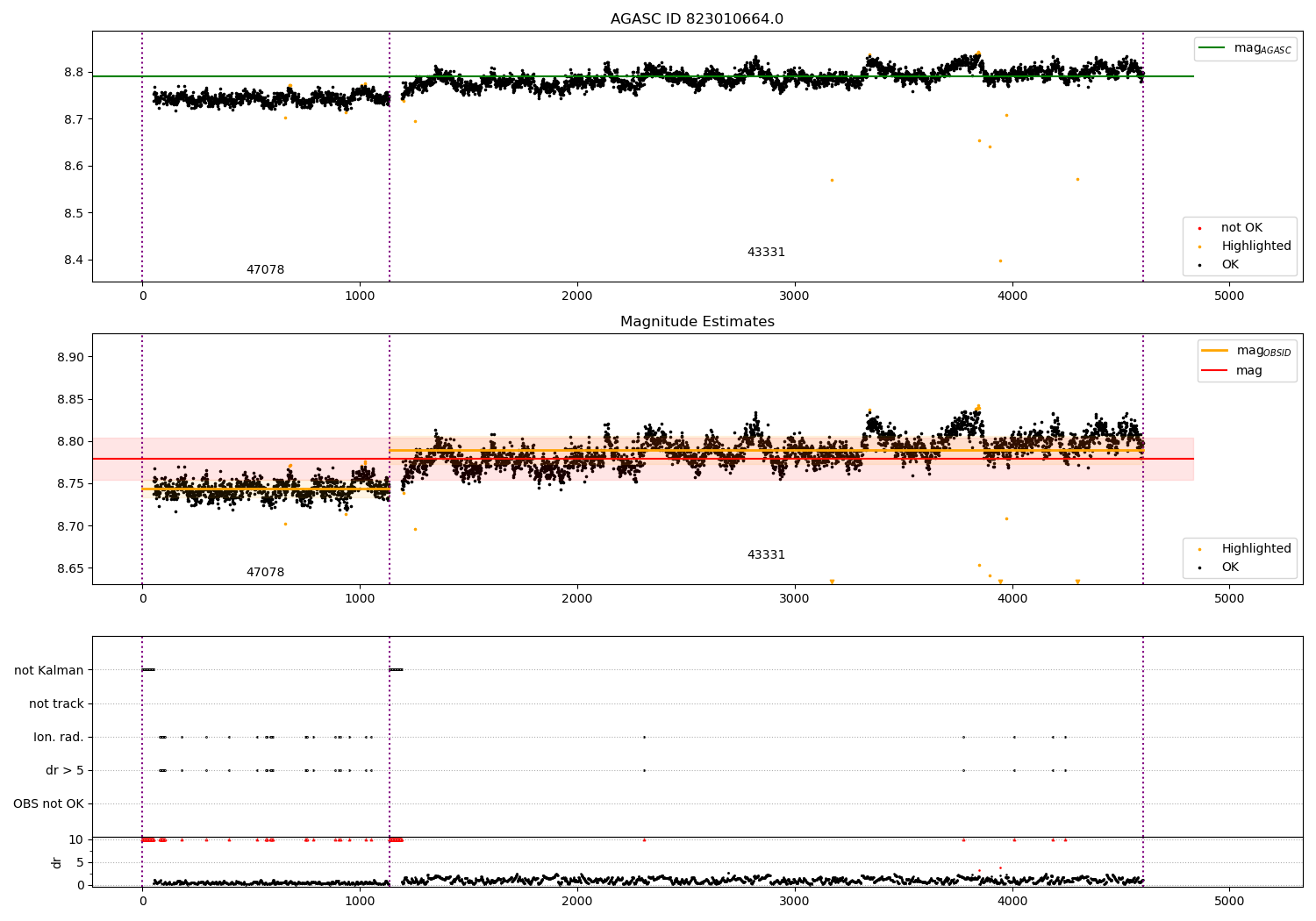Click the 2000 x-tick under top plot
Image resolution: width=1316 pixels, height=921 pixels.
(x=577, y=296)
